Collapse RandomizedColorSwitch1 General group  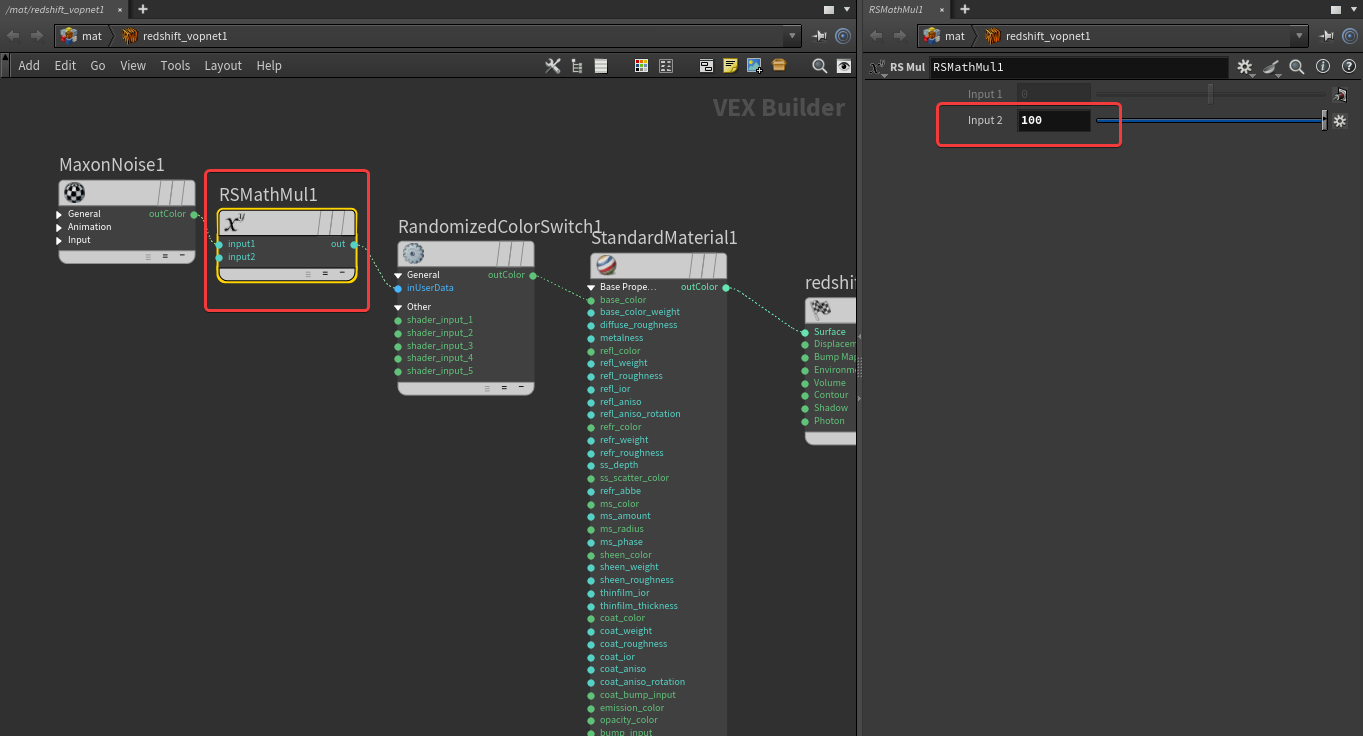(398, 275)
